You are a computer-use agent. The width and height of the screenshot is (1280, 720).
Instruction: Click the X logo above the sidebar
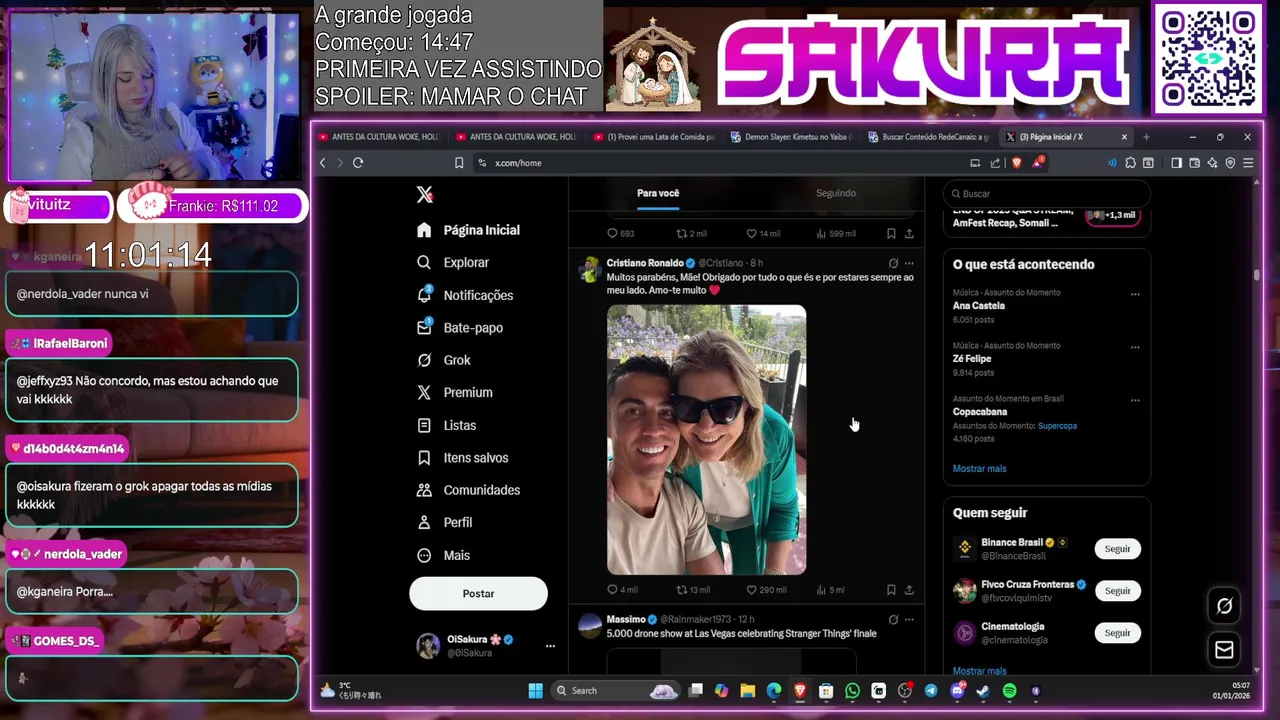coord(425,195)
